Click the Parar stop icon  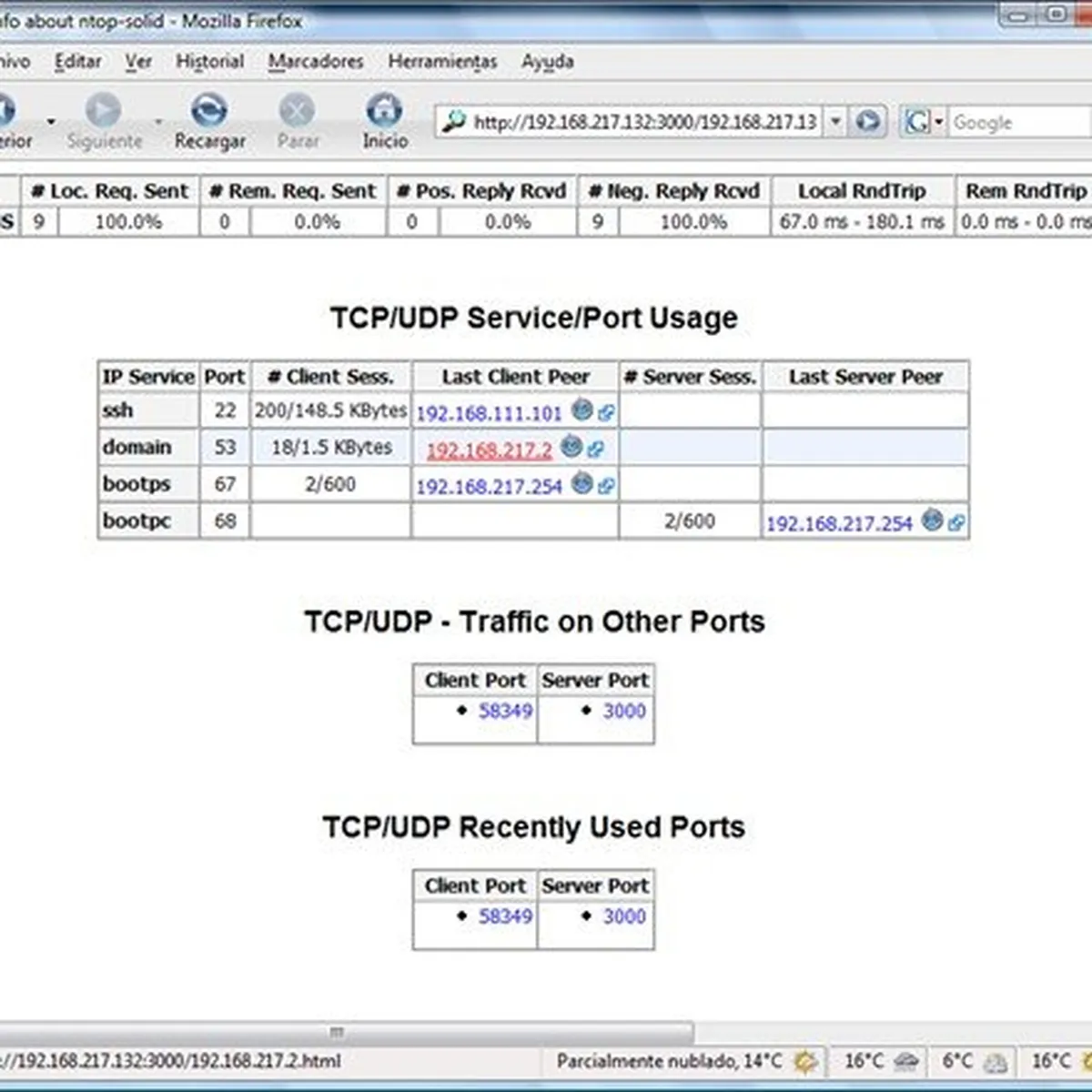(297, 111)
